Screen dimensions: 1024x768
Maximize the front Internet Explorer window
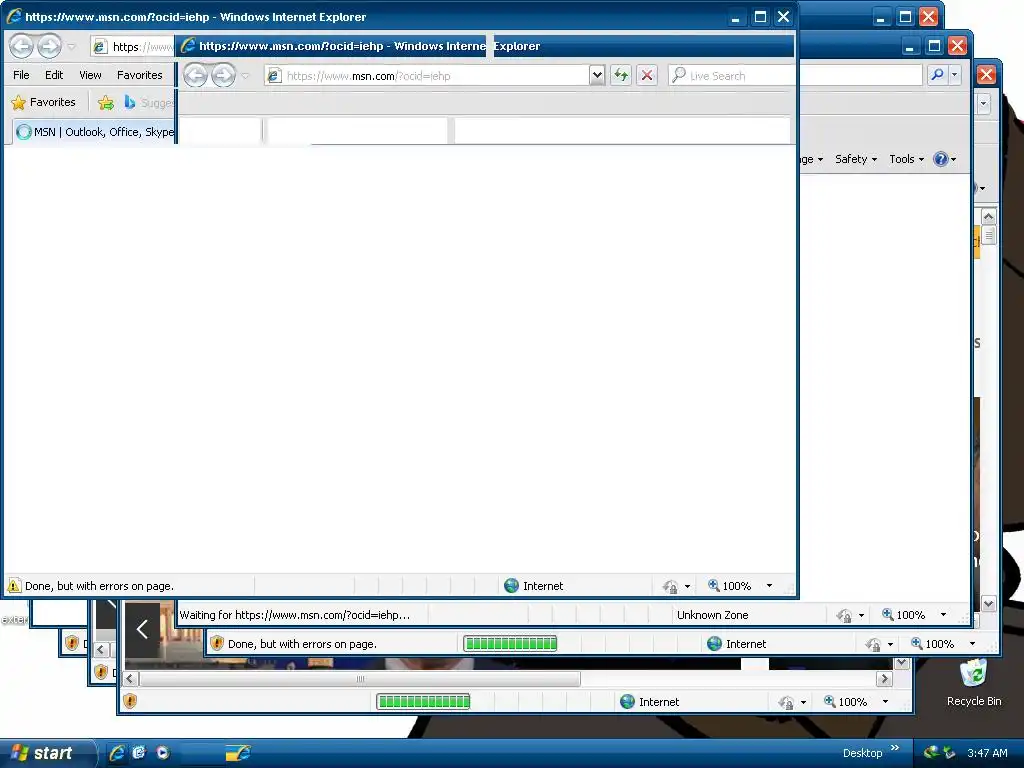[760, 17]
